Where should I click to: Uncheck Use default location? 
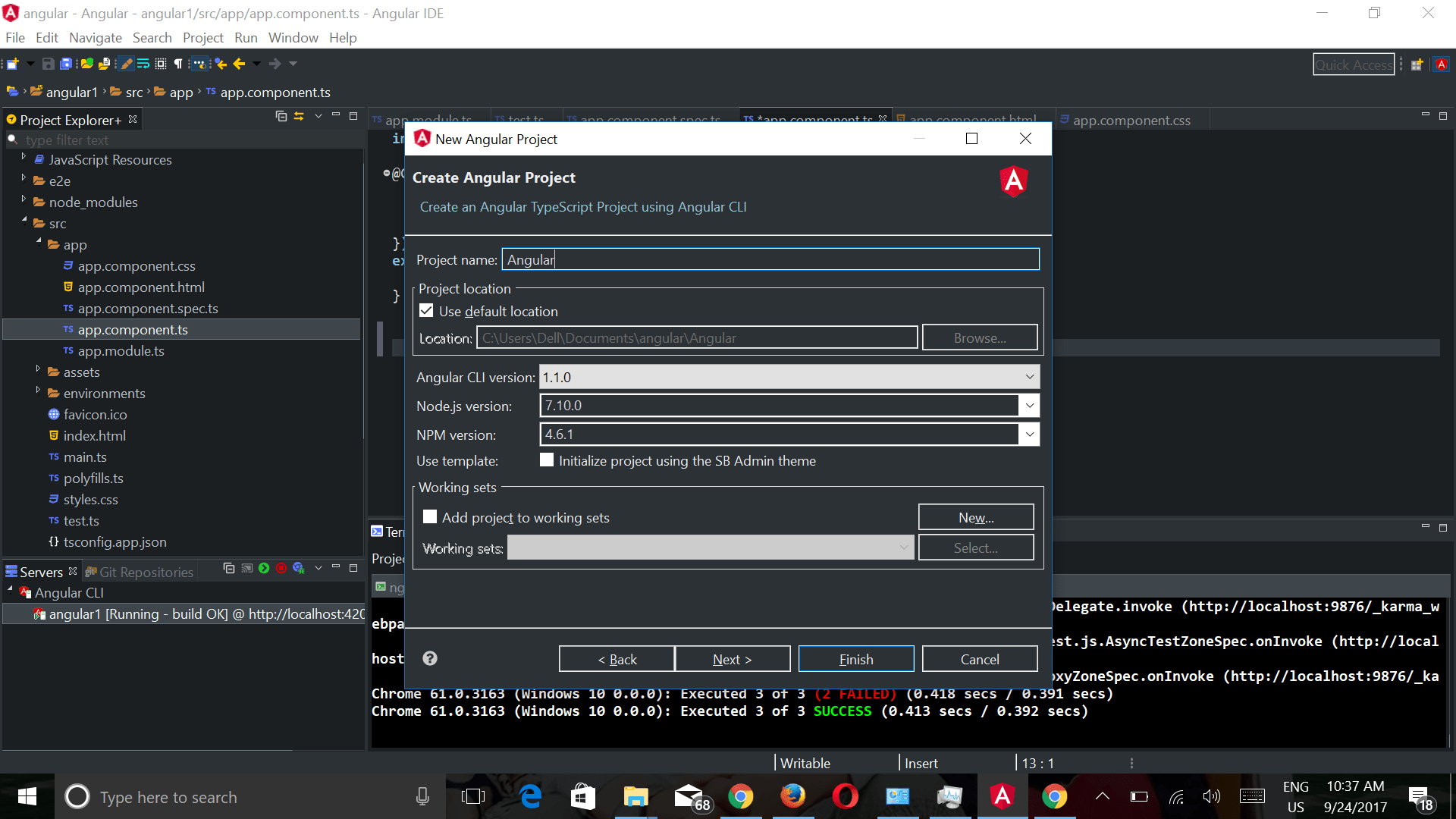click(426, 310)
